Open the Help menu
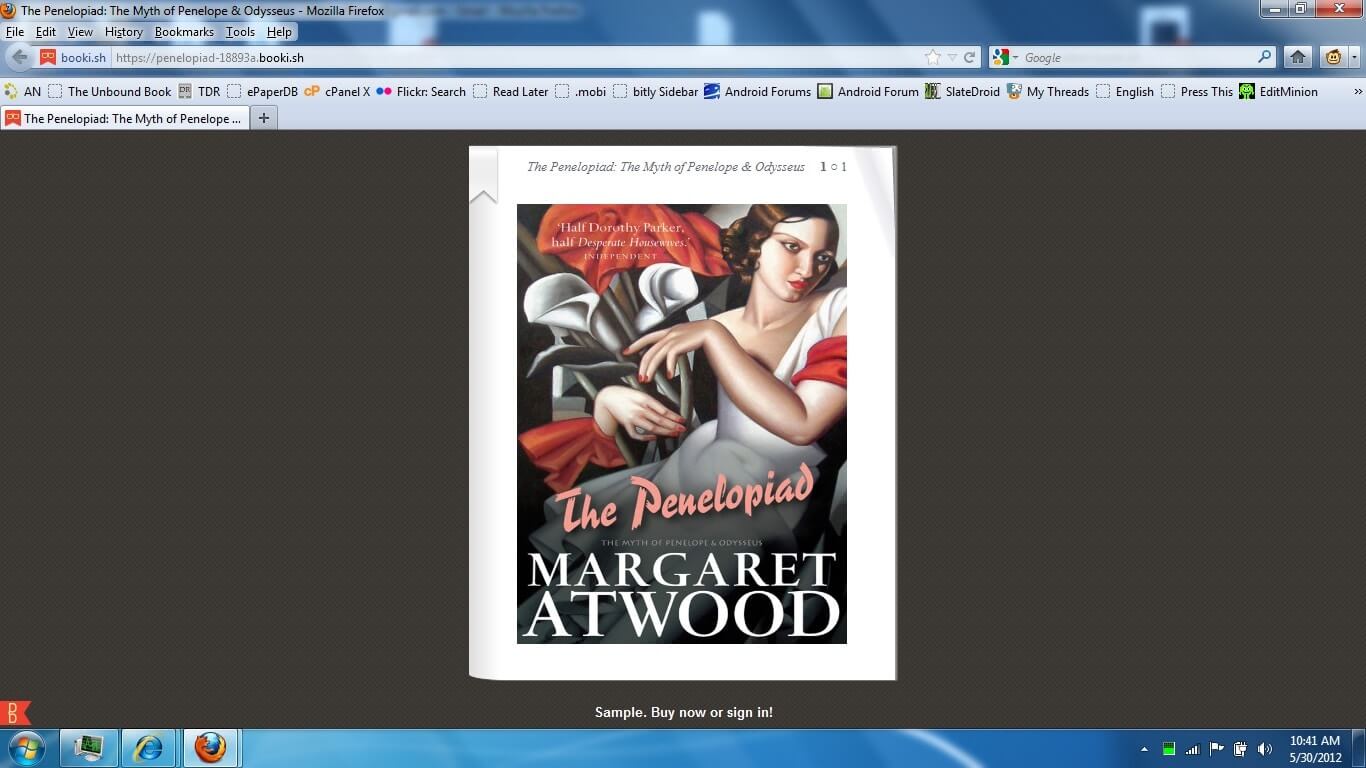Screen dimensions: 1366x768 279,32
